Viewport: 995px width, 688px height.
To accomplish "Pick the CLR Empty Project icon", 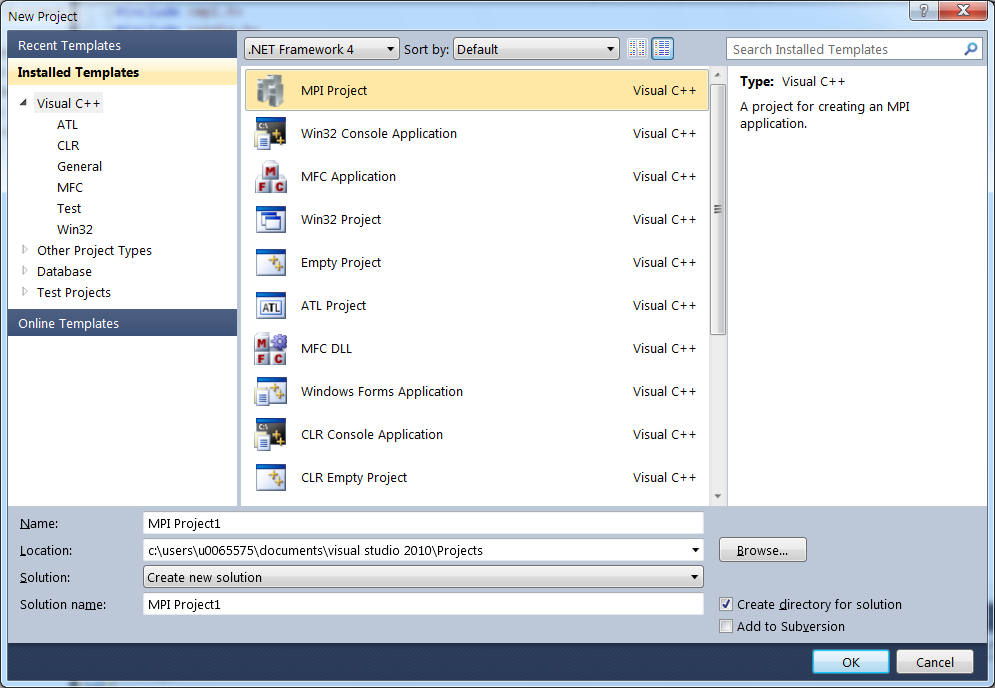I will [x=270, y=478].
